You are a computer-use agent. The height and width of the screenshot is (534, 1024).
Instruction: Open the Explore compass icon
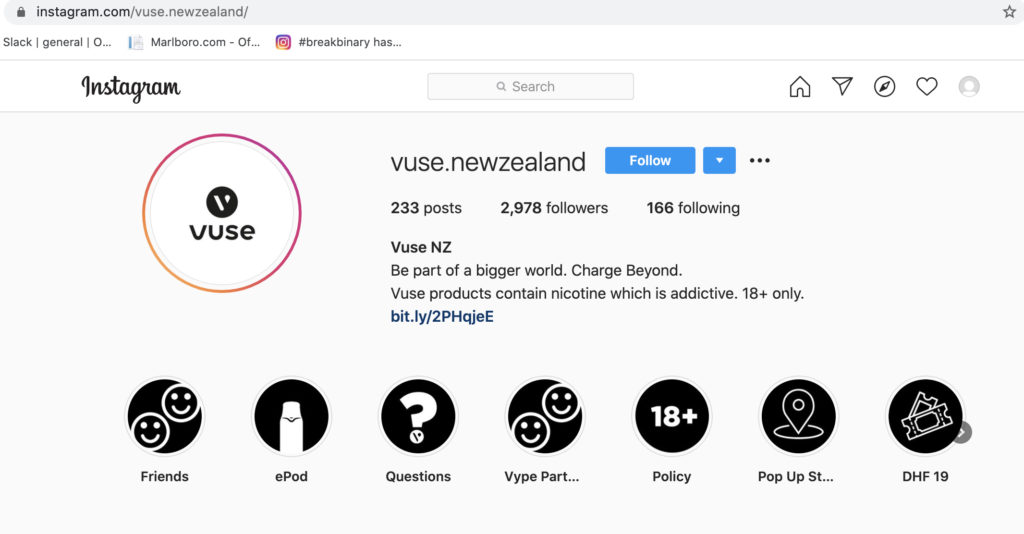click(x=884, y=87)
